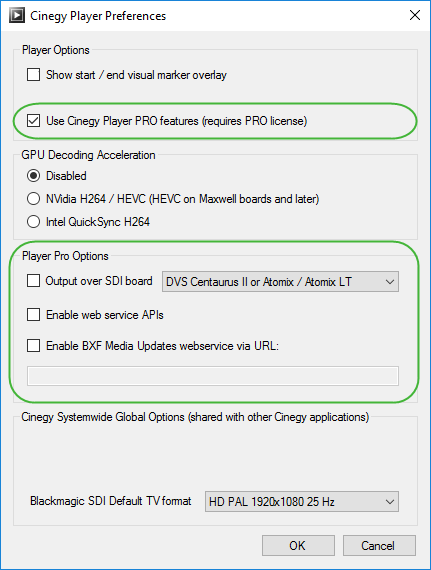Click the GPU Decoding Acceleration label
The width and height of the screenshot is (431, 570).
pos(88,155)
